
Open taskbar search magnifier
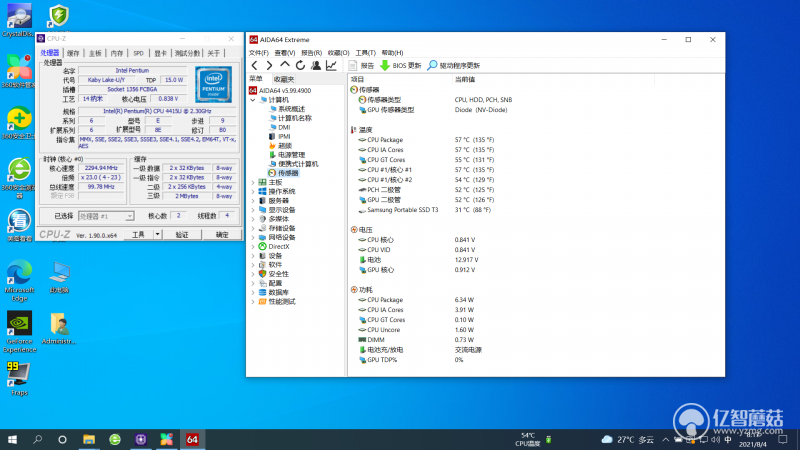pyautogui.click(x=37, y=439)
